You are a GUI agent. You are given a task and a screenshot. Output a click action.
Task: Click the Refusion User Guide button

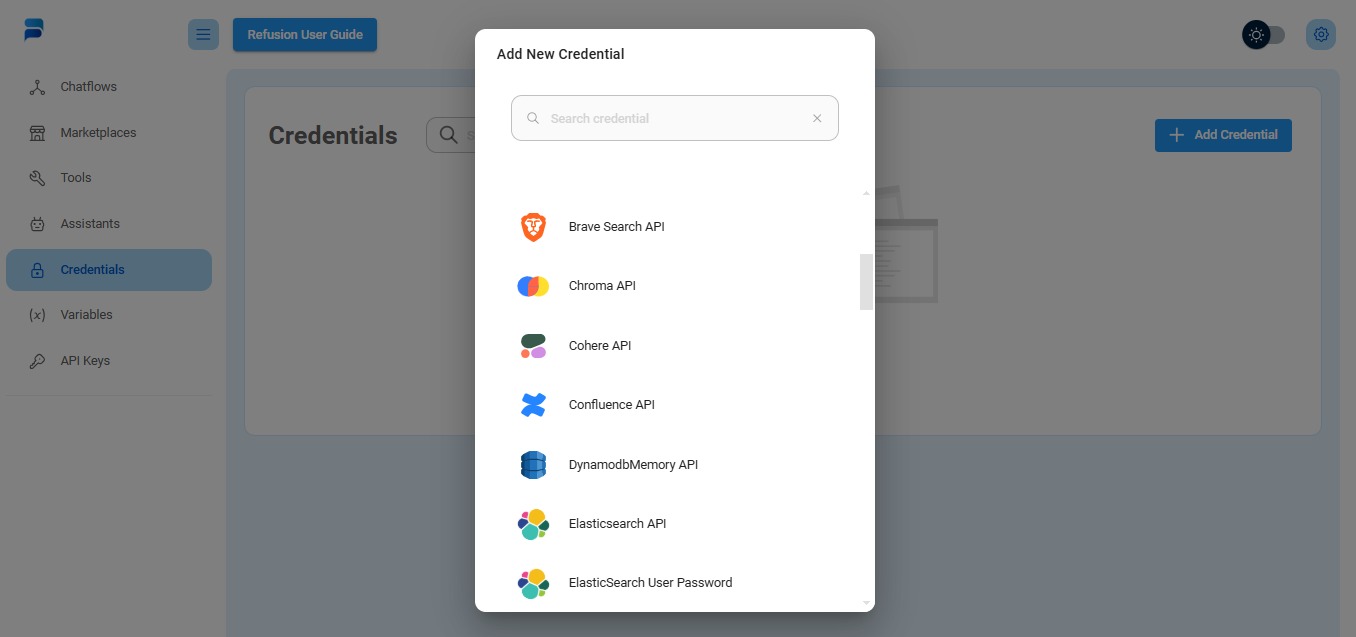coord(305,35)
